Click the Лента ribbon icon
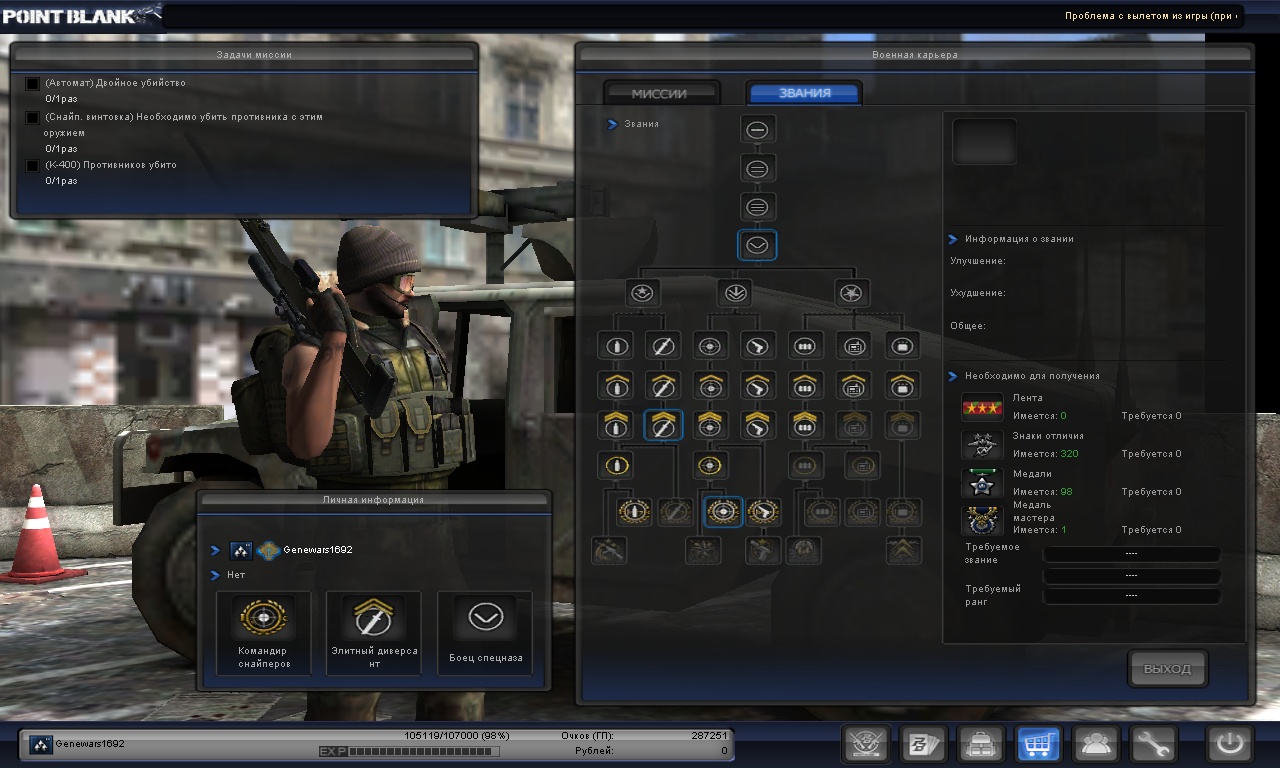 click(x=982, y=408)
